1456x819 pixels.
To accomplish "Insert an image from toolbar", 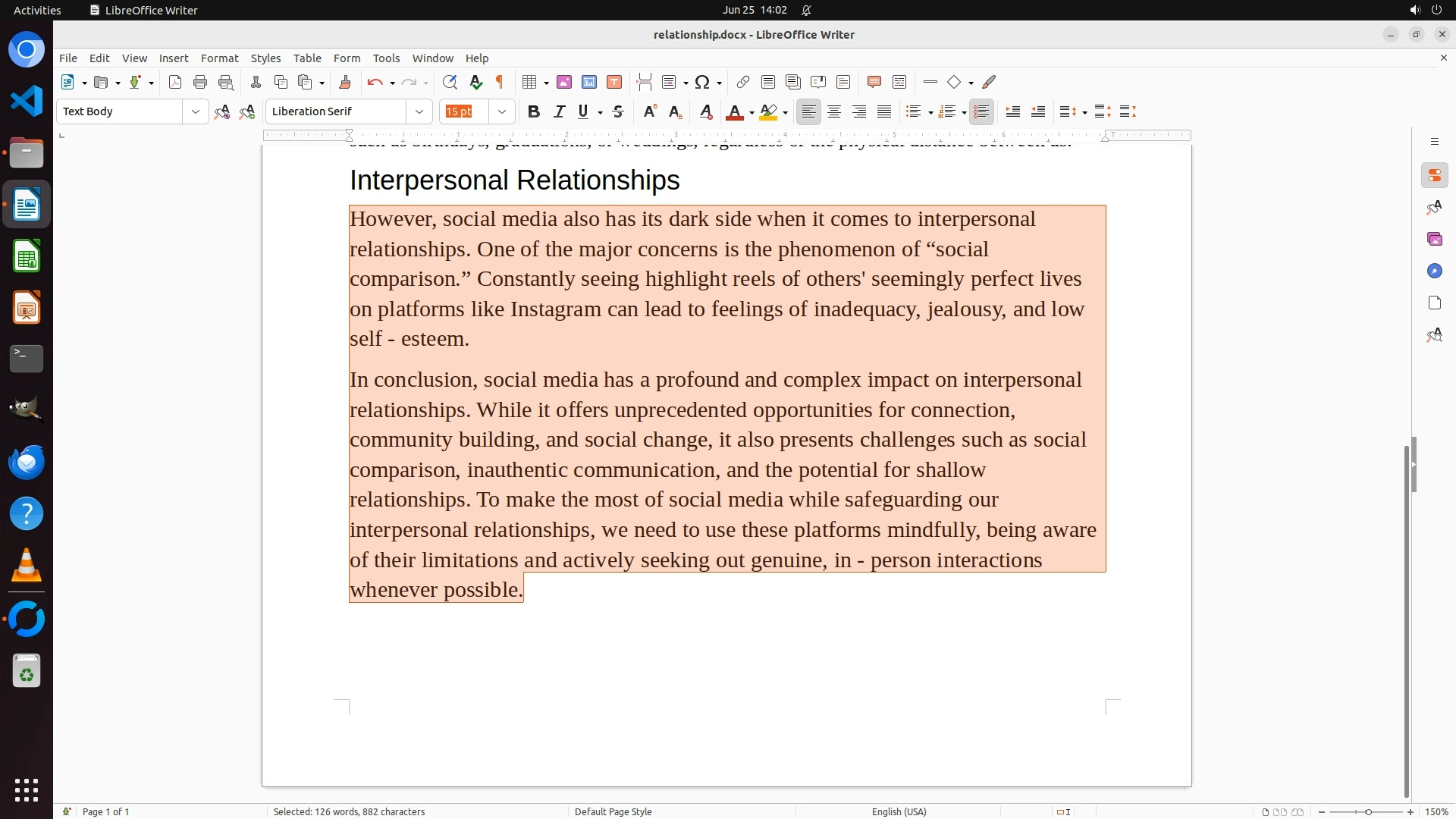I will (564, 82).
